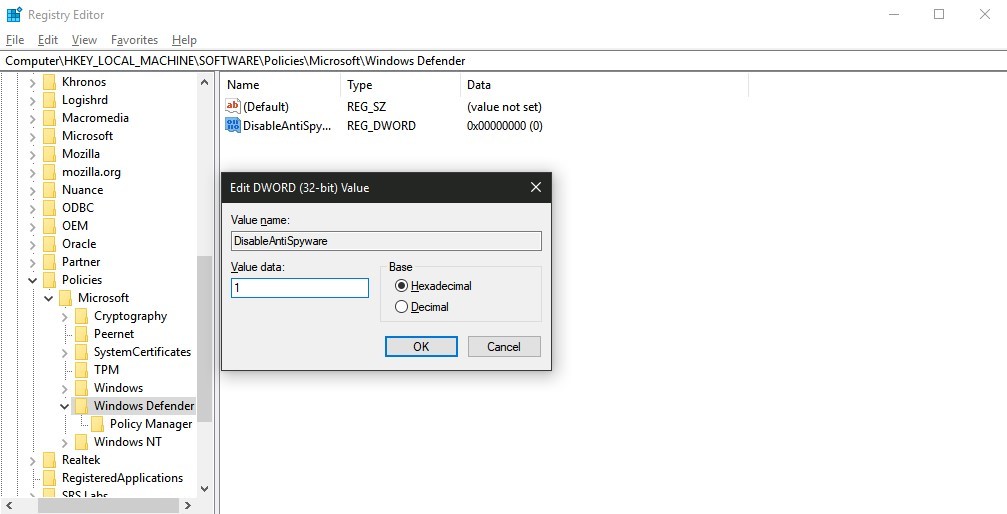Click the tree pane vertical scrollbar down arrow
Viewport: 1007px width, 514px height.
coord(205,489)
